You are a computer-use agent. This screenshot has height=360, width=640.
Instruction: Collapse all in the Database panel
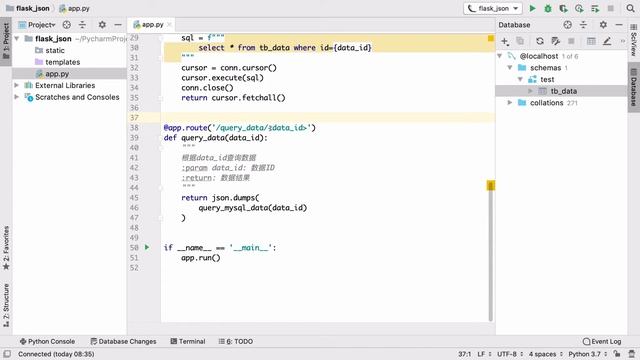point(583,25)
